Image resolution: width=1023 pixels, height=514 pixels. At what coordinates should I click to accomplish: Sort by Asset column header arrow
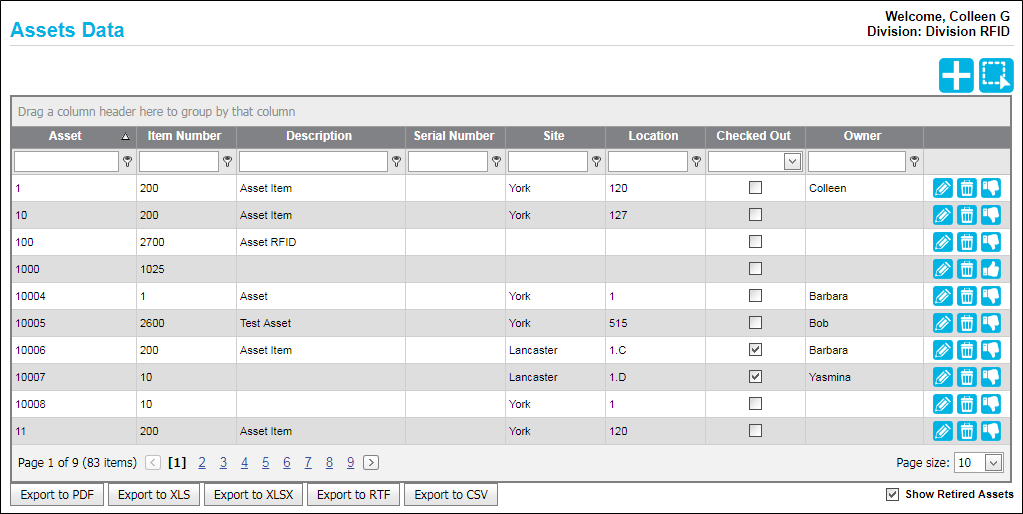click(x=125, y=137)
